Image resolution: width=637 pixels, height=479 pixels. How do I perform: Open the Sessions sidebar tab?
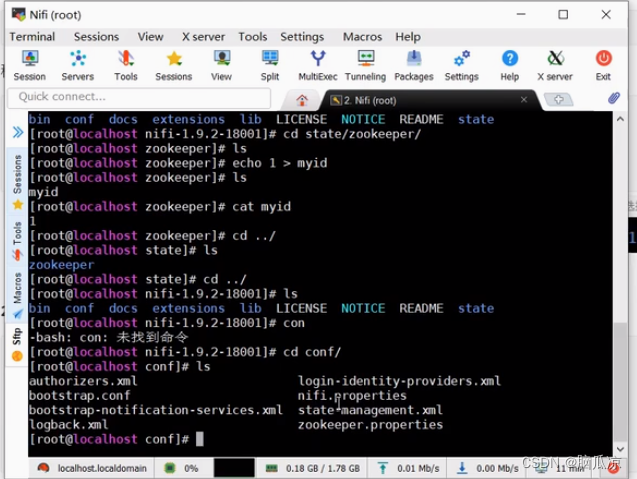pos(17,182)
